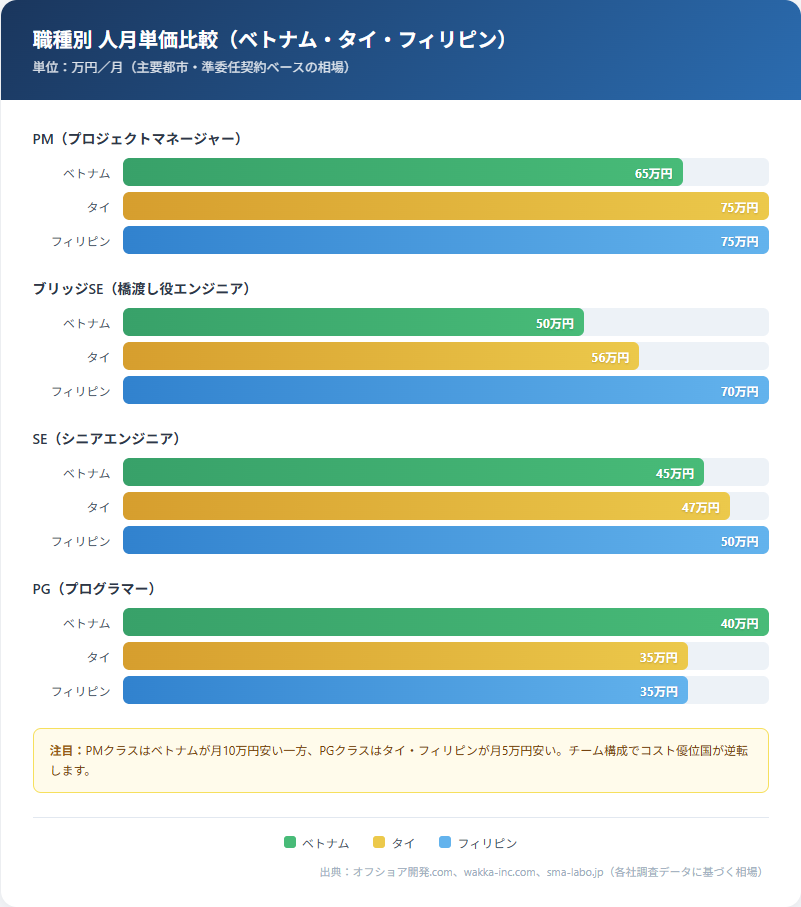Click the green ベトナム legend swatch
The image size is (801, 907).
tap(290, 843)
